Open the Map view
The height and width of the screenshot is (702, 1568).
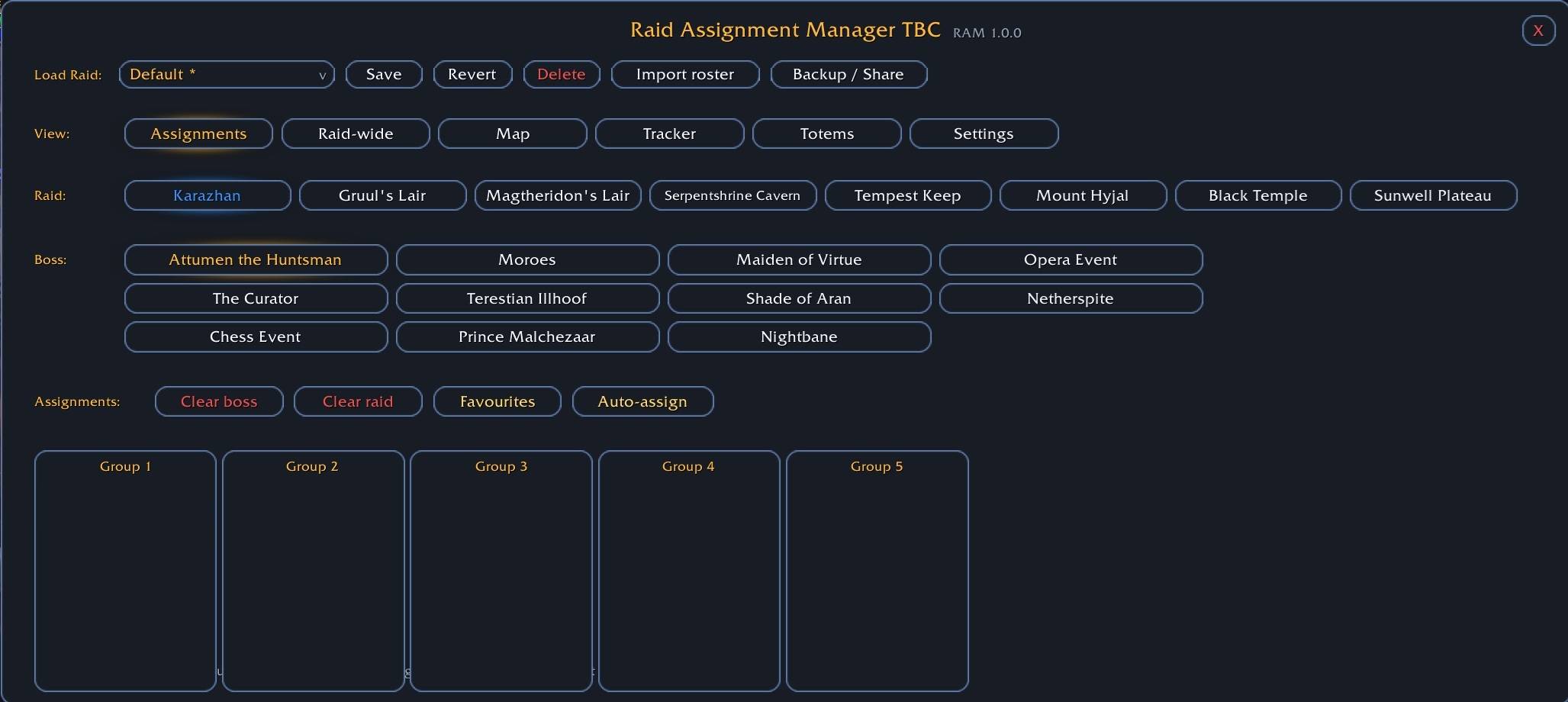click(x=513, y=134)
